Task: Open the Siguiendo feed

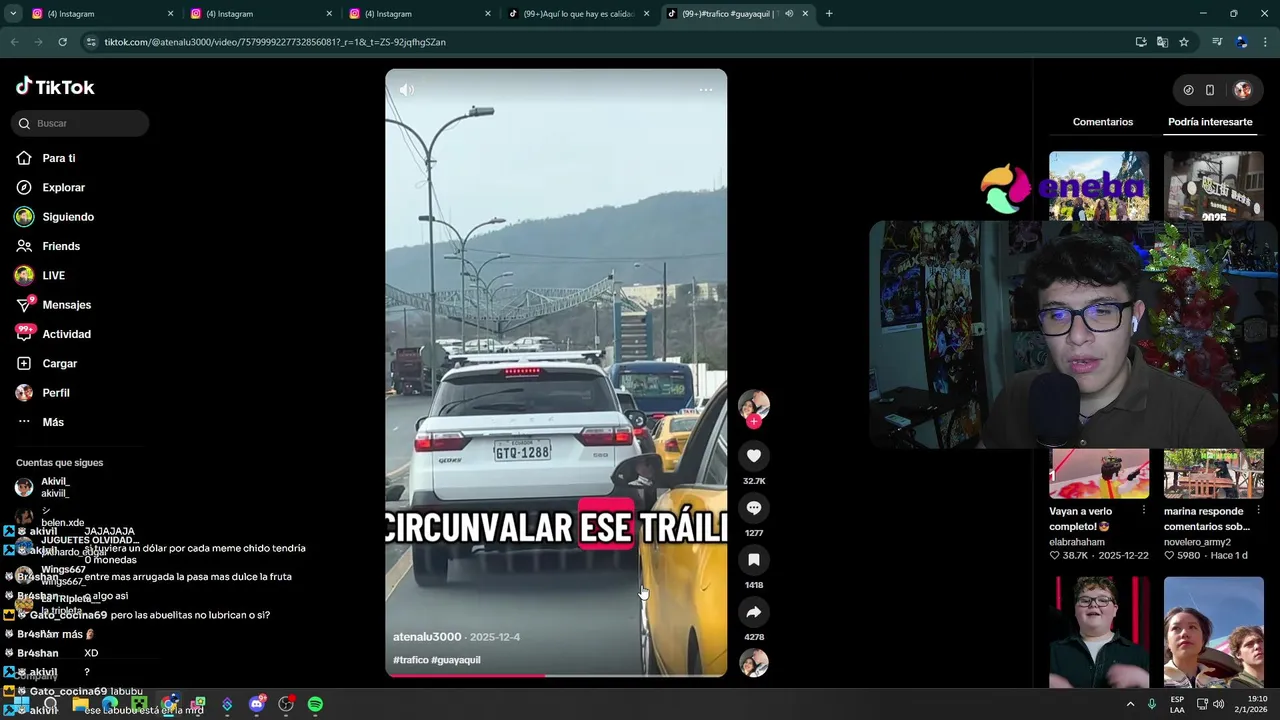Action: [x=67, y=217]
